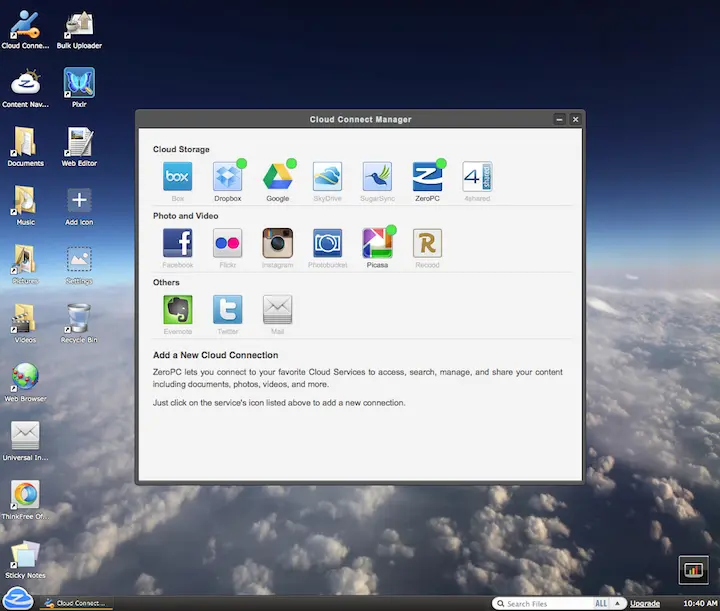Screen dimensions: 720x611
Task: Open the Documents folder on desktop
Action: click(x=25, y=147)
